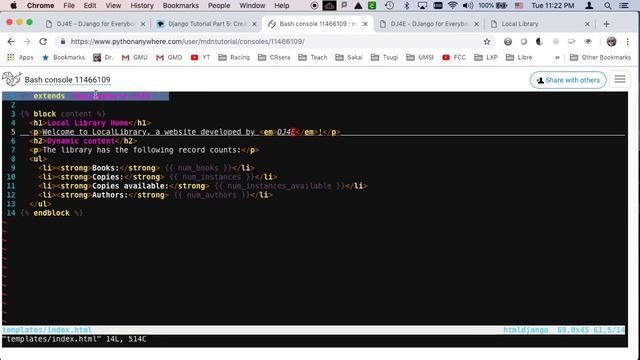640x360 pixels.
Task: Open the Bookmarks menu in menu bar
Action: 180,6
